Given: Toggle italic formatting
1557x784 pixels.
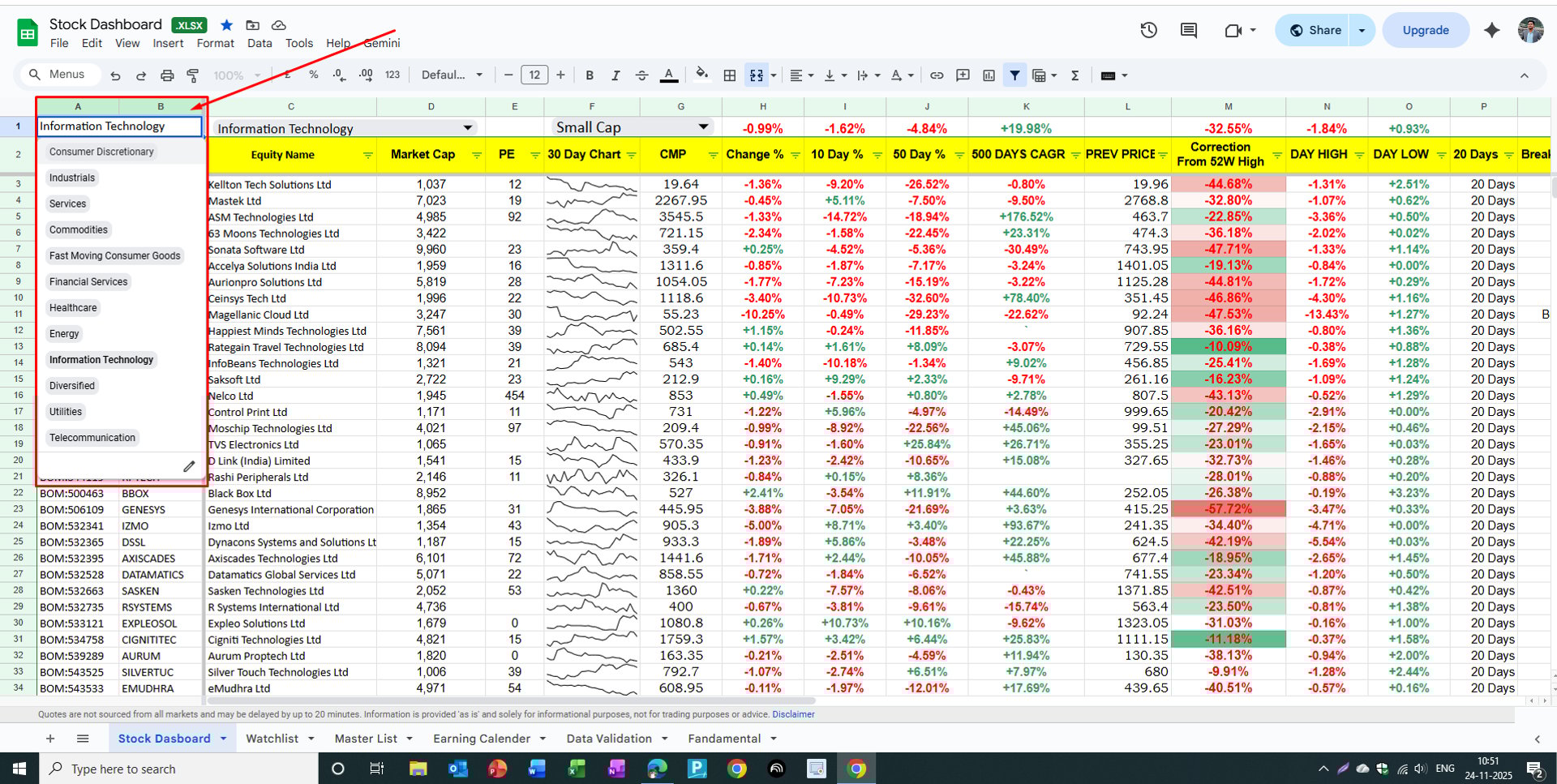Looking at the screenshot, I should (x=616, y=75).
